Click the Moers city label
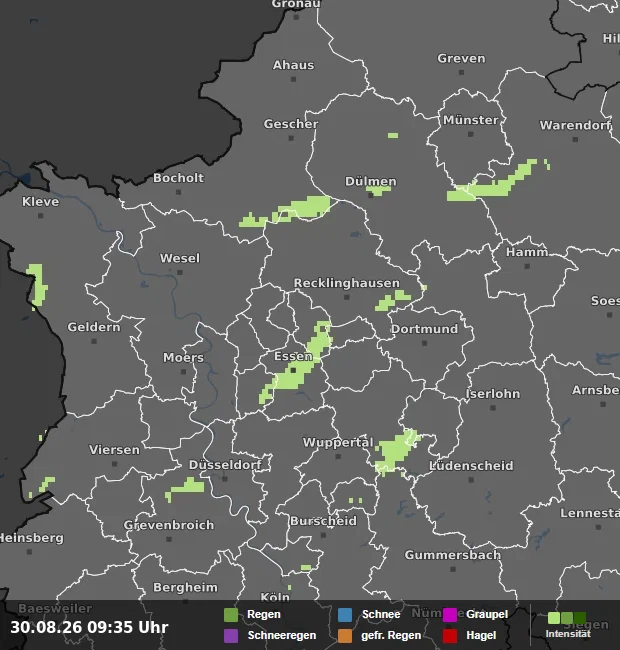 pos(183,357)
